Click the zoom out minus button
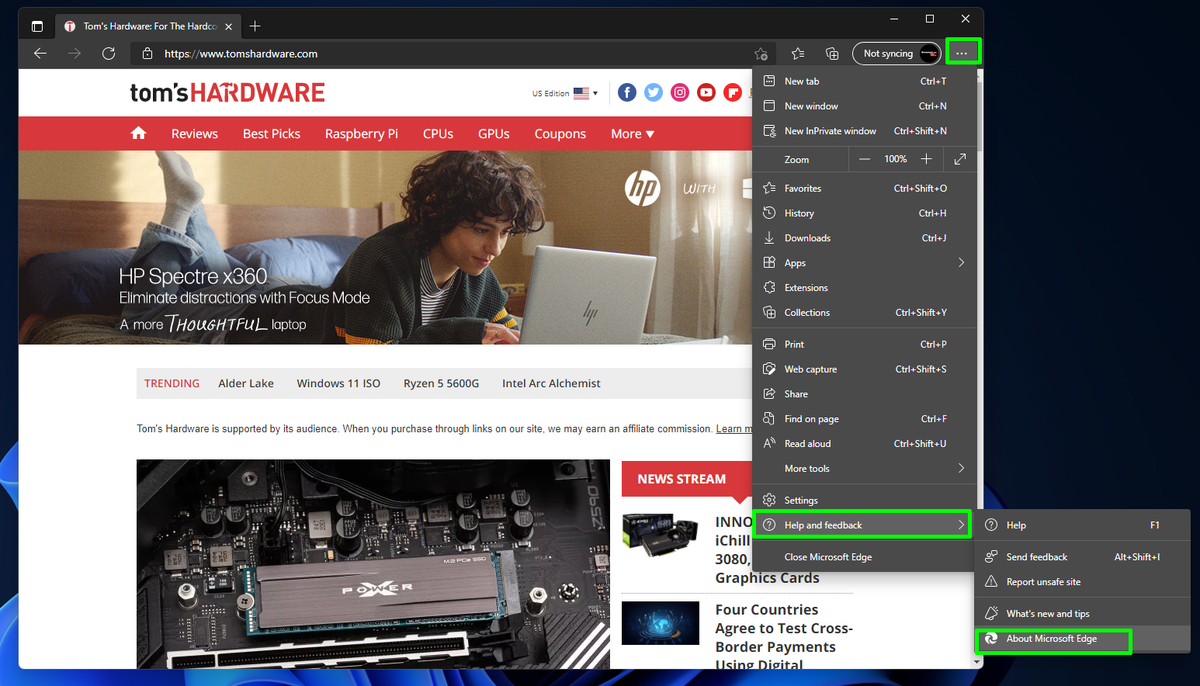The image size is (1200, 686). click(865, 159)
